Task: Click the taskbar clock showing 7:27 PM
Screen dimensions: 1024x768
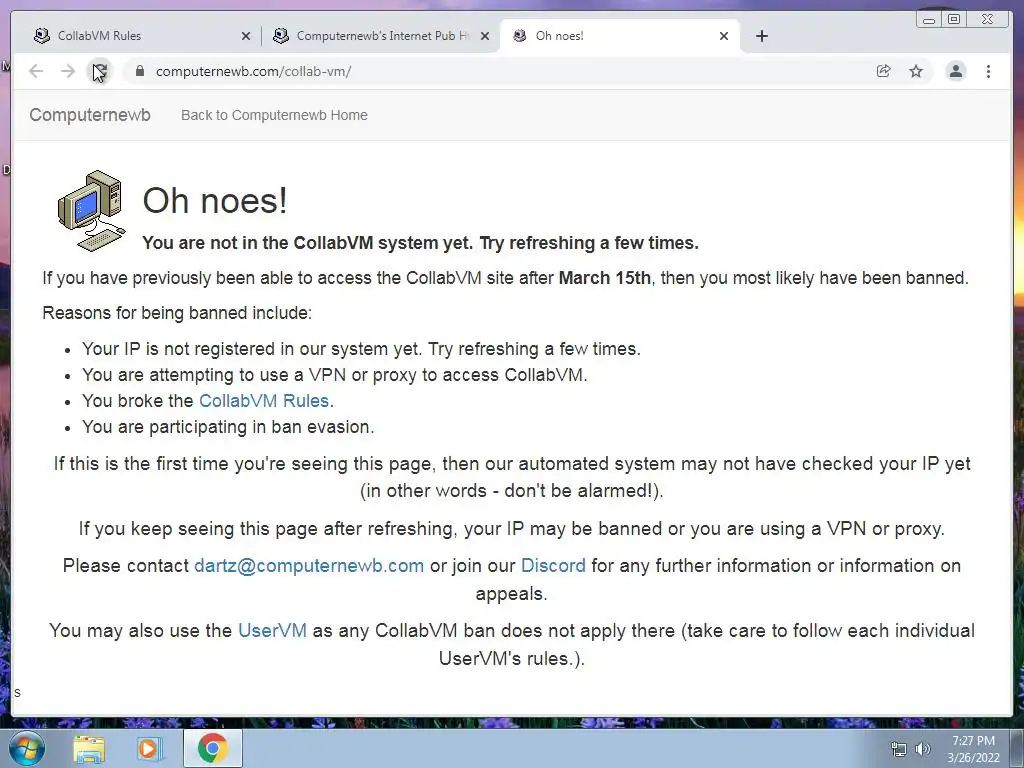Action: coord(973,748)
